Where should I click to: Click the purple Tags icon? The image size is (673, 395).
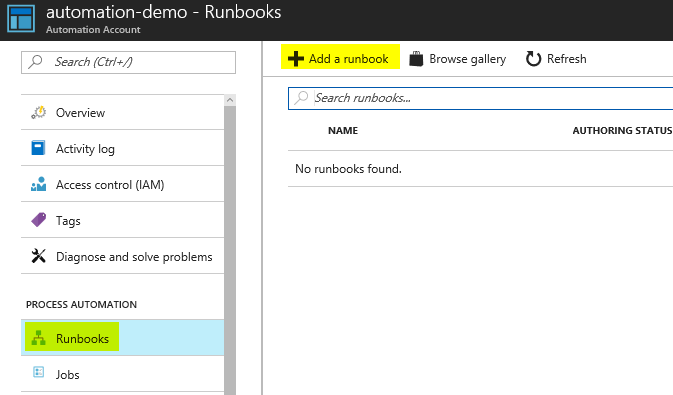[39, 220]
